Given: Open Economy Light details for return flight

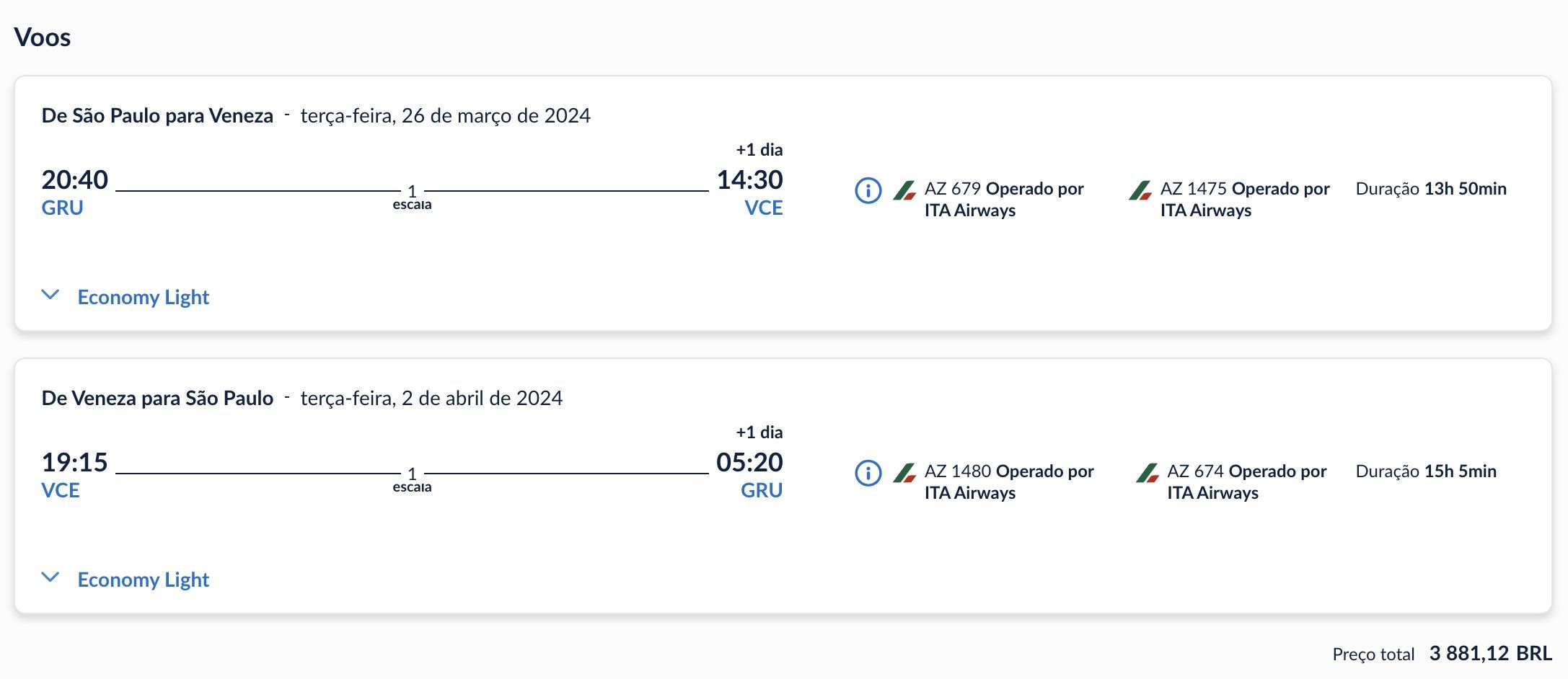Looking at the screenshot, I should pos(143,580).
